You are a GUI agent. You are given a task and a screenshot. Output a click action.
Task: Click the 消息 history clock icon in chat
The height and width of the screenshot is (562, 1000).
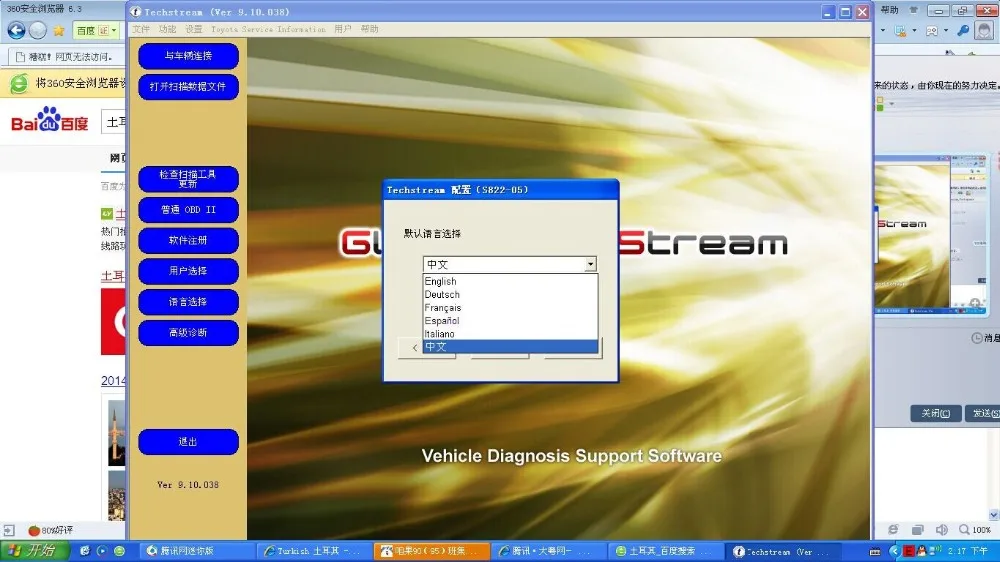pos(976,338)
